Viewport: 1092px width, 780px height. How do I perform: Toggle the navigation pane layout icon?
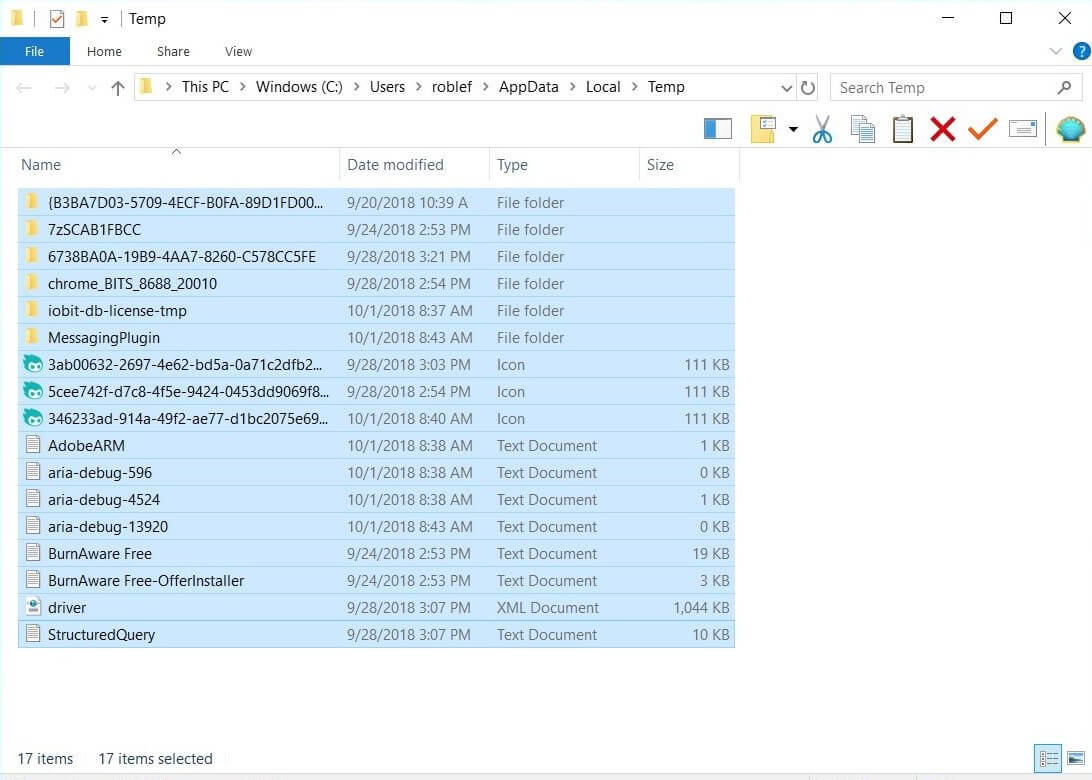pyautogui.click(x=717, y=128)
